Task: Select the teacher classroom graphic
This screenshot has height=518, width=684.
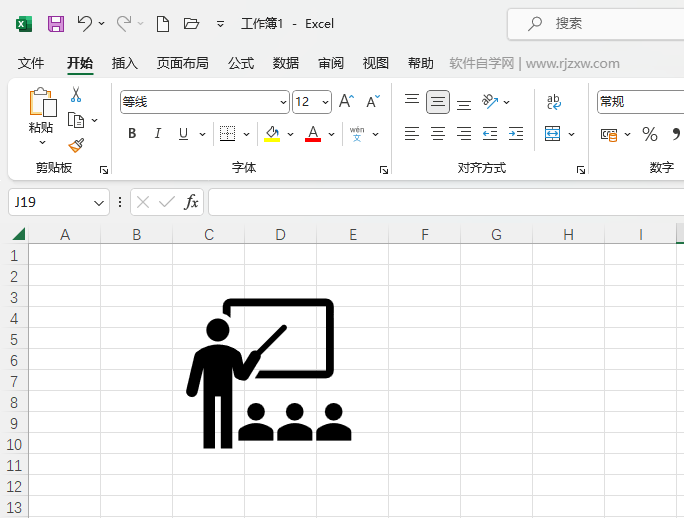Action: (x=269, y=374)
